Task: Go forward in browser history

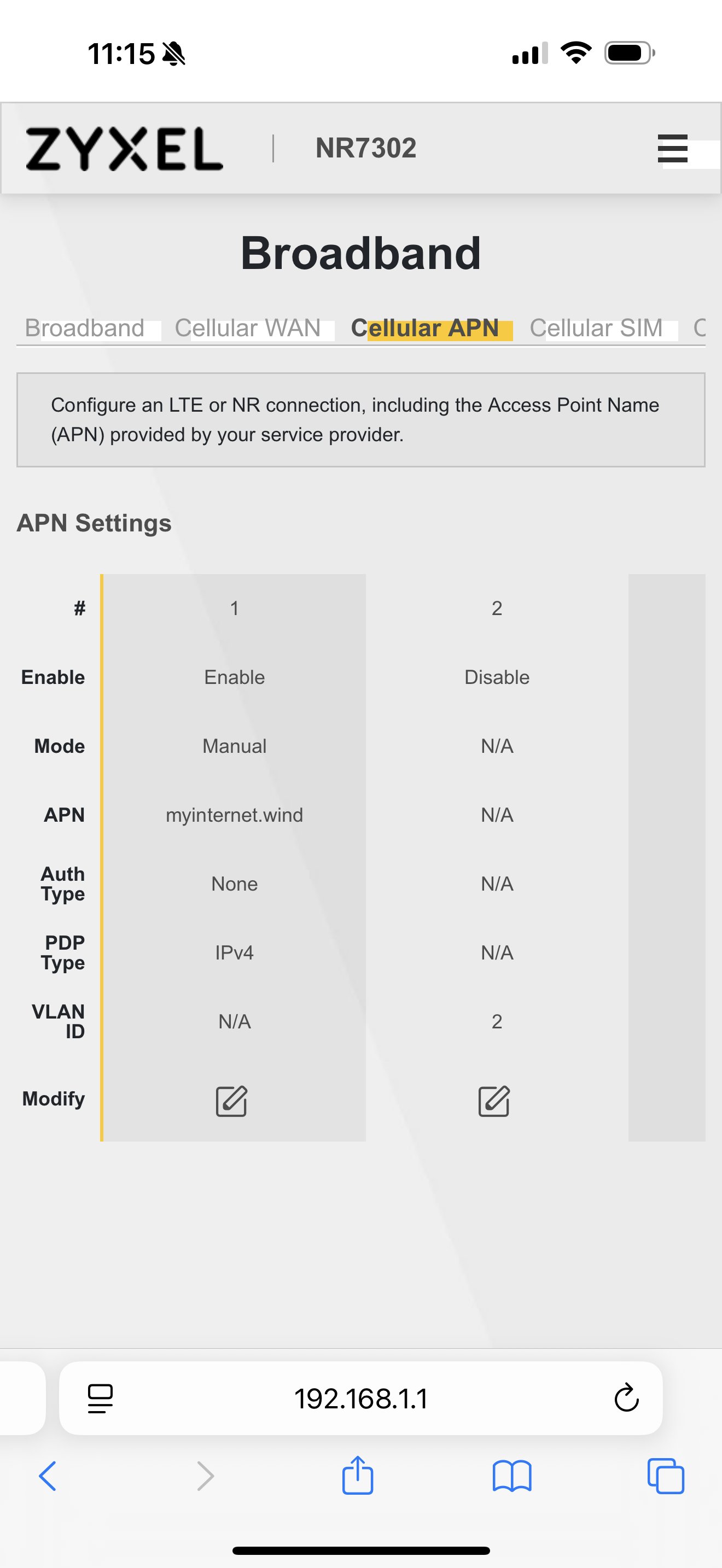Action: pyautogui.click(x=206, y=1476)
